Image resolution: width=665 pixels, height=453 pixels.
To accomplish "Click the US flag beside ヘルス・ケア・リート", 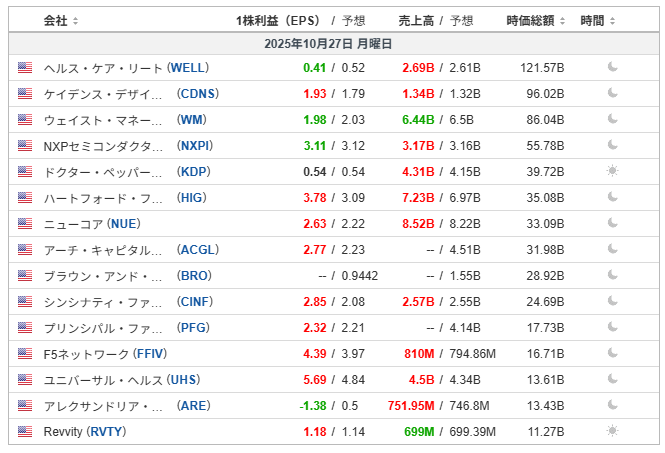I will tap(25, 68).
